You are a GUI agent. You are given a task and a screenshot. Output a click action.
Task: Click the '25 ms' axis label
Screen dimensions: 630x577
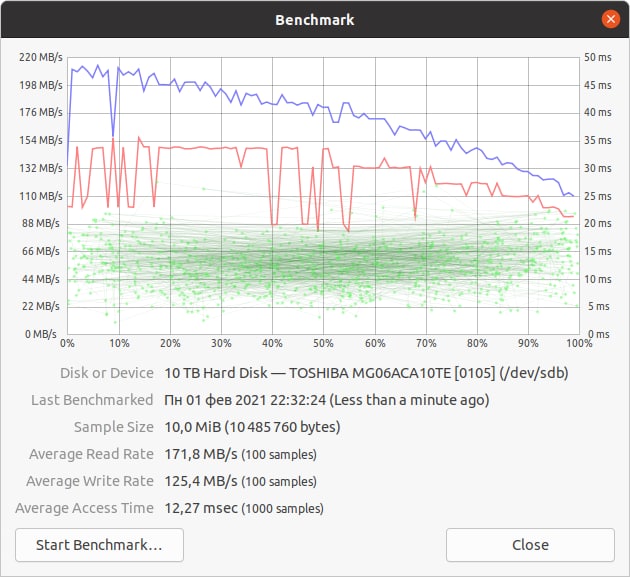click(598, 196)
